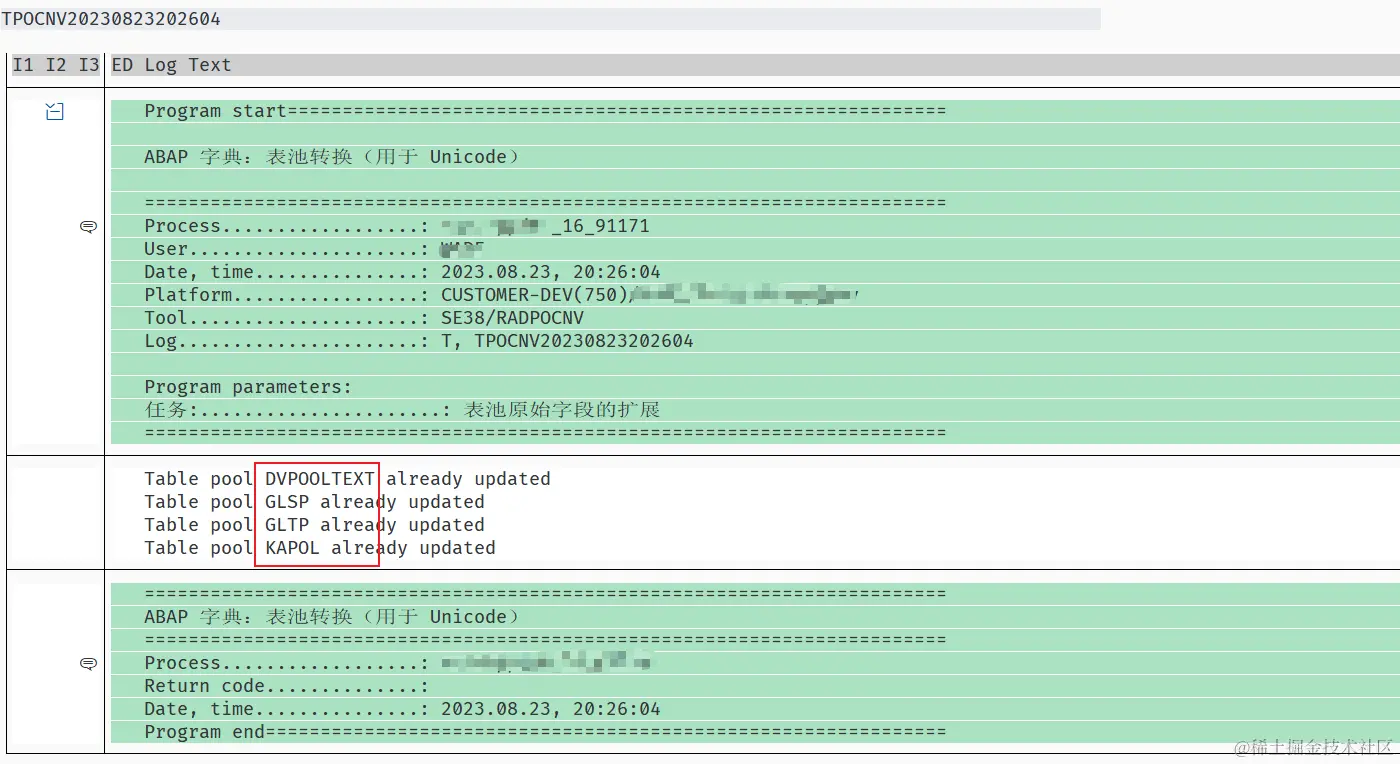This screenshot has height=764, width=1400.
Task: Select the first ABAP 字典 表池转换 line
Action: [x=333, y=157]
